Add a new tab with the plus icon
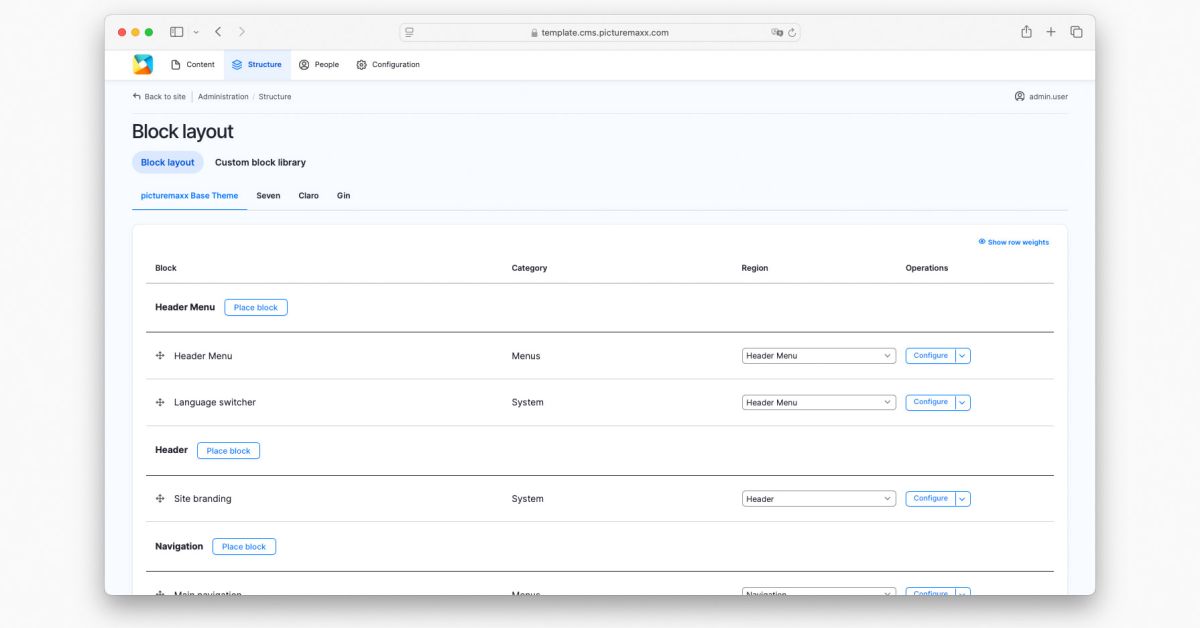Image resolution: width=1200 pixels, height=628 pixels. click(x=1051, y=32)
